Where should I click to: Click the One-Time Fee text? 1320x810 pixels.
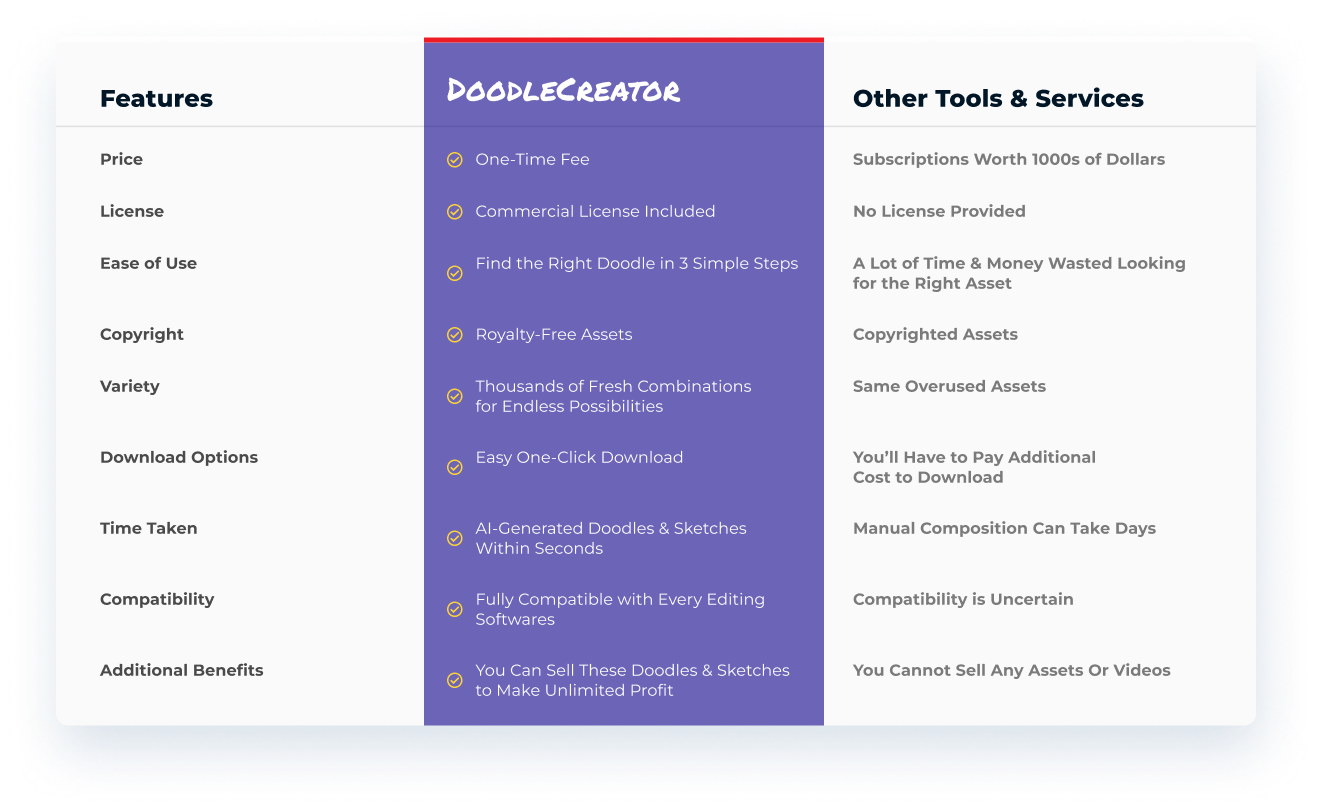tap(532, 159)
